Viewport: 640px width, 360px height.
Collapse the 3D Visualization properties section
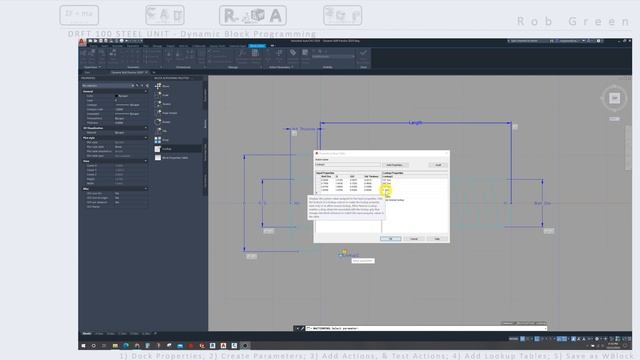click(x=146, y=128)
